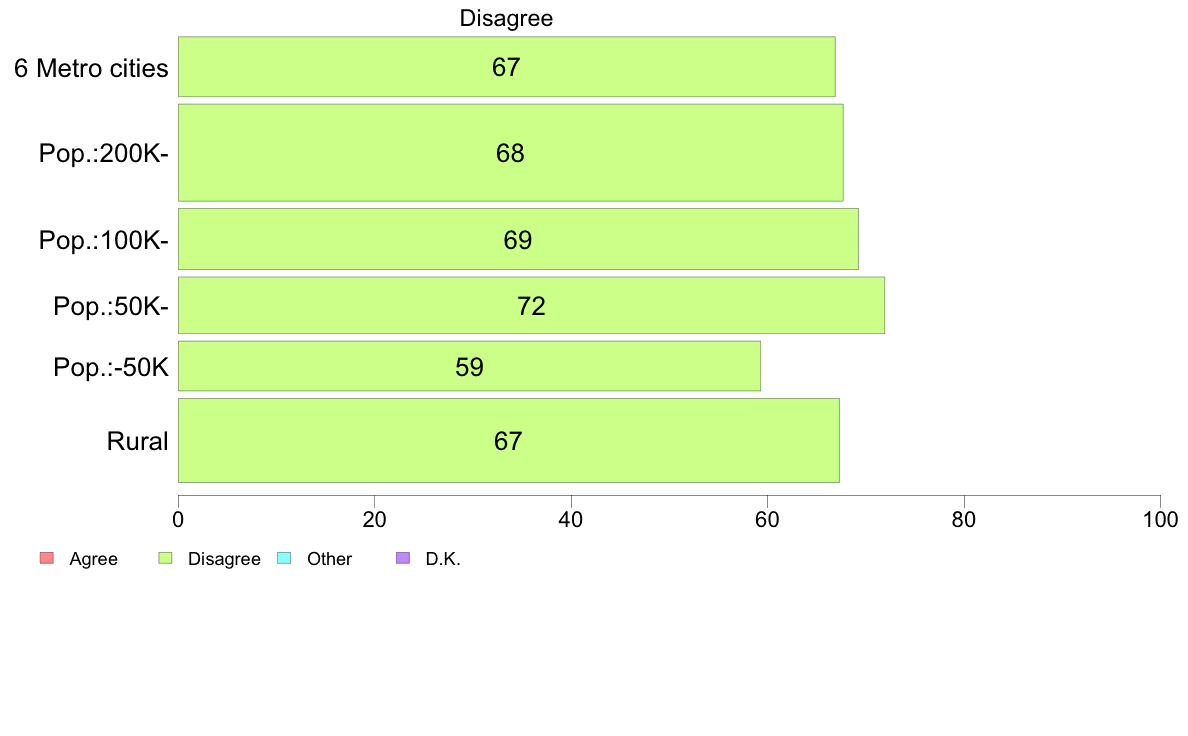Select the Pop.:50K- bar showing 72
Screen dimensions: 1188x736
click(531, 305)
